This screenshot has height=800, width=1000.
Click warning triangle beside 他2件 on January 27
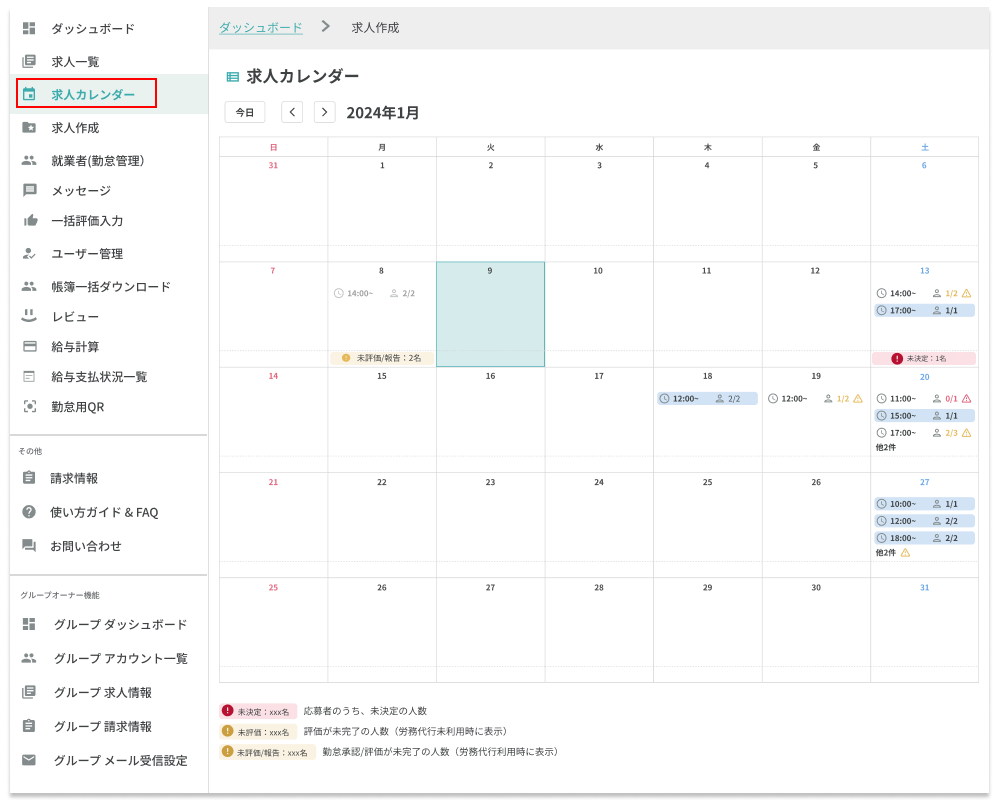click(905, 552)
